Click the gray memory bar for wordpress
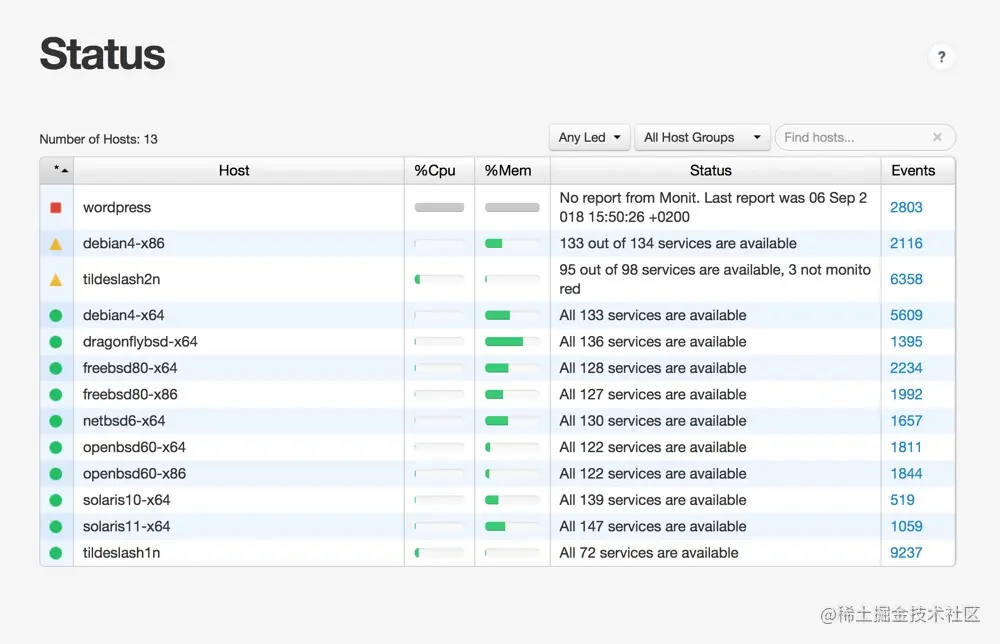Screen dimensions: 1000x644 click(512, 207)
